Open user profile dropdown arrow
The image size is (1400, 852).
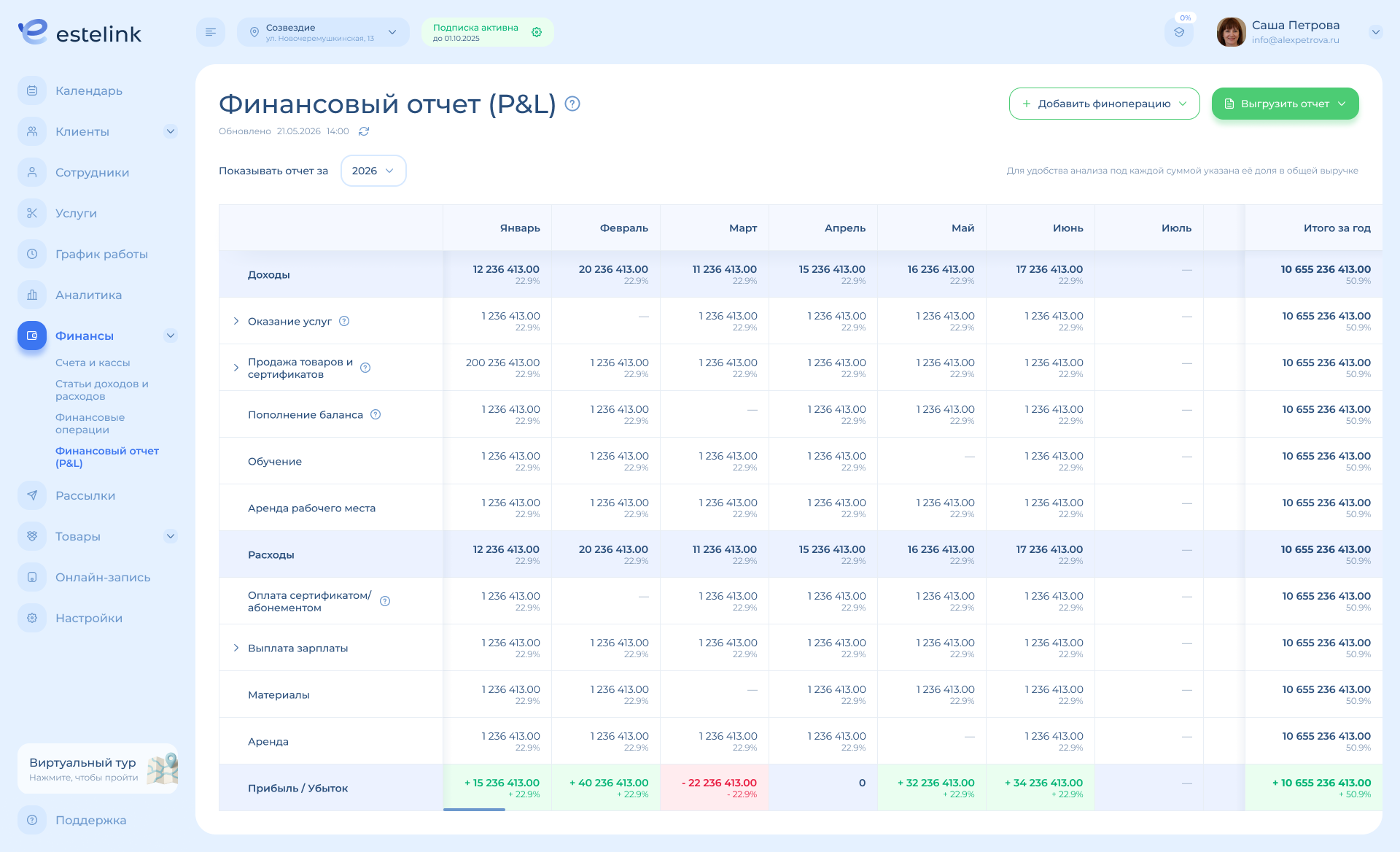(1375, 32)
